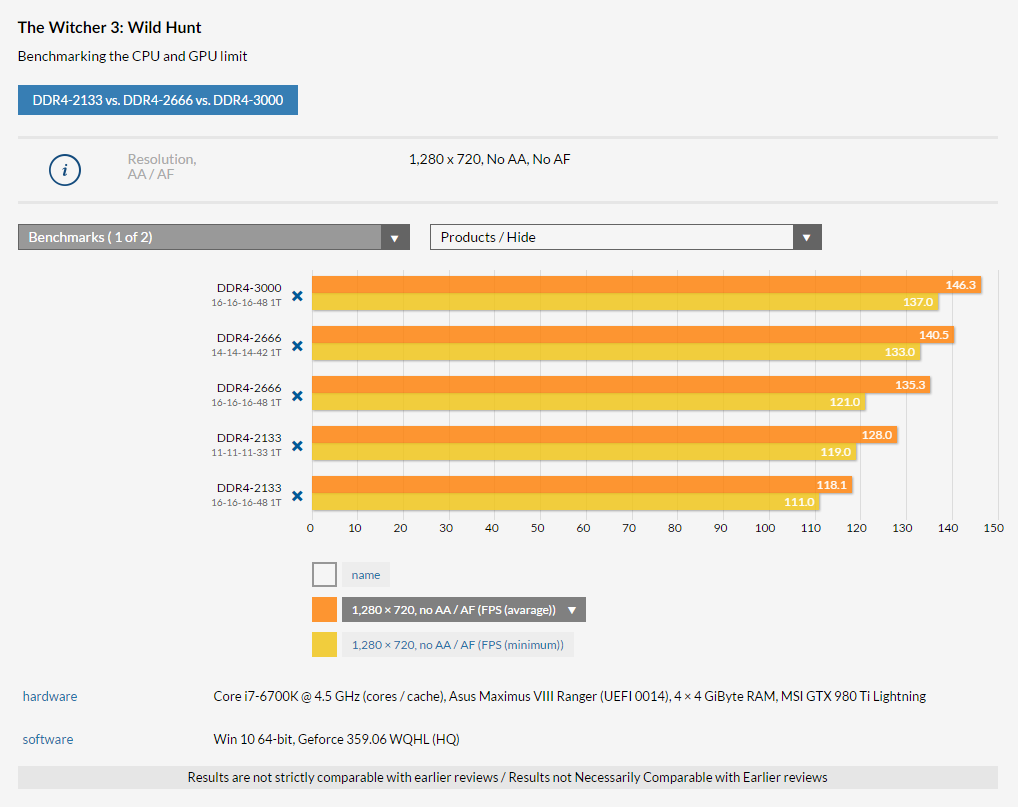
Task: Click the 118.1 orange bar
Action: click(583, 484)
